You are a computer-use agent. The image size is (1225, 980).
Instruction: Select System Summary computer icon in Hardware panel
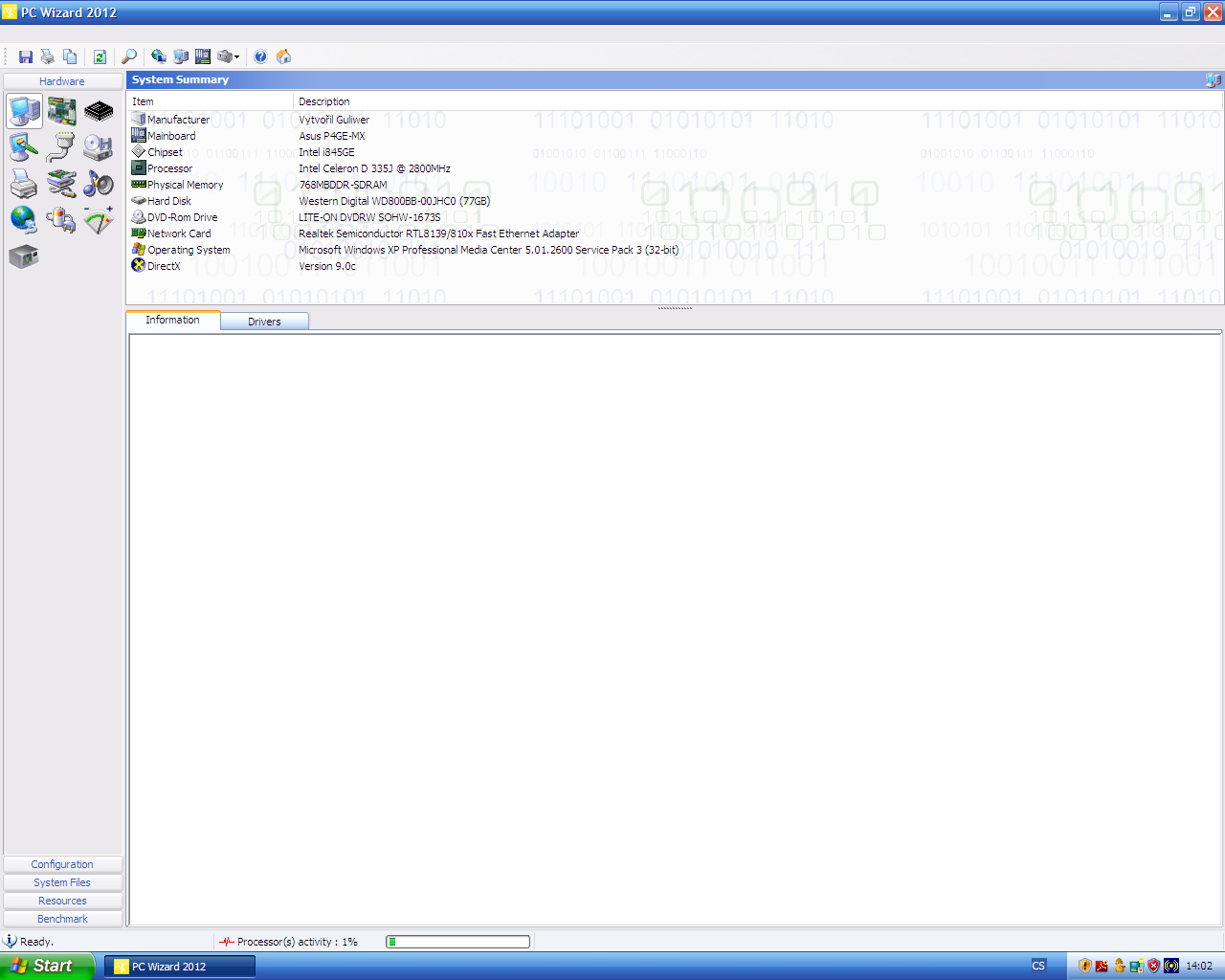(25, 111)
